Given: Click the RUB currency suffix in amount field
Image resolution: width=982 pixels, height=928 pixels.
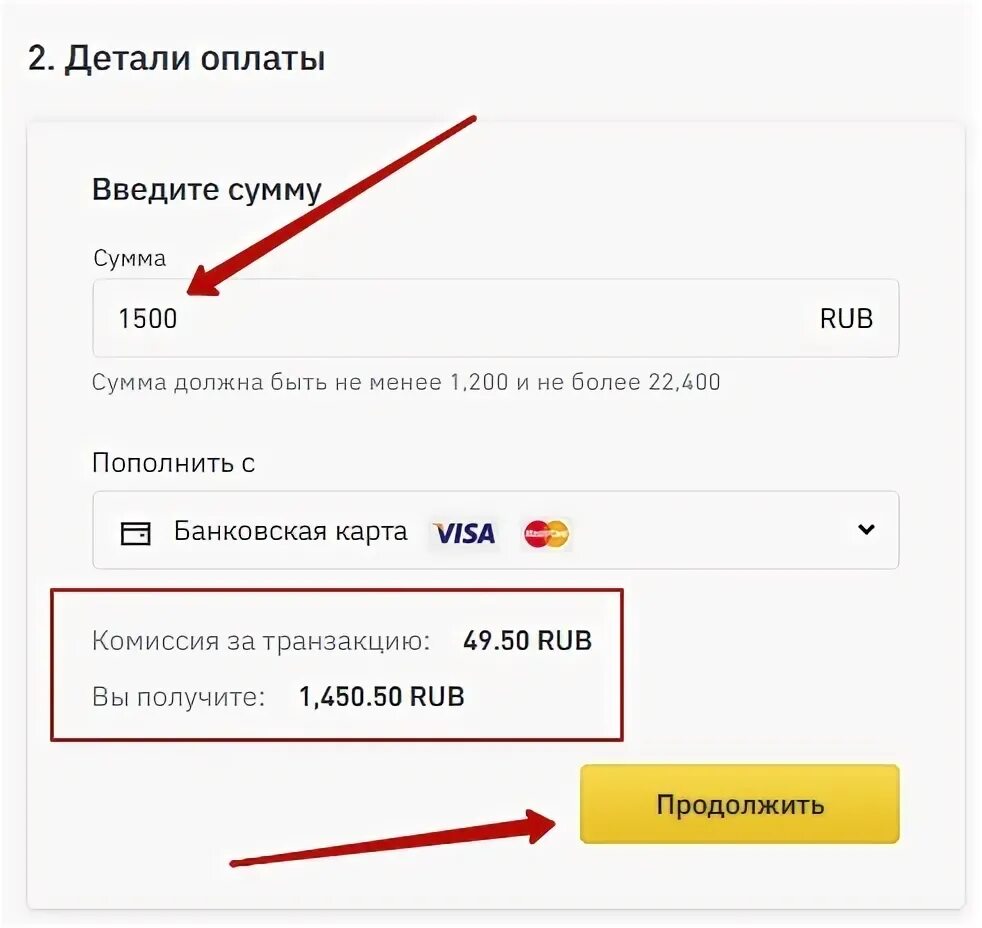Looking at the screenshot, I should pos(846,319).
